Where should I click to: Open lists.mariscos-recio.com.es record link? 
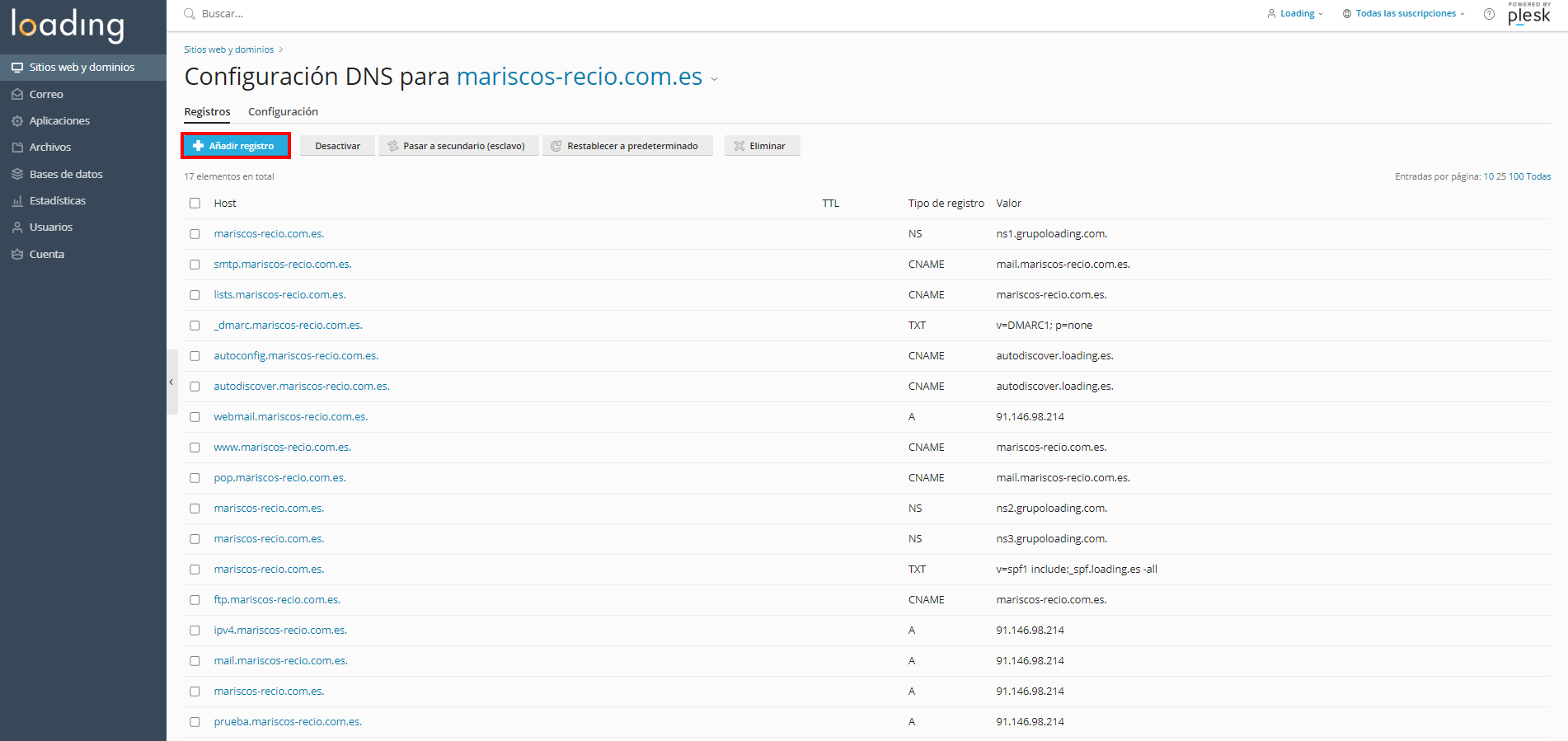(x=280, y=295)
